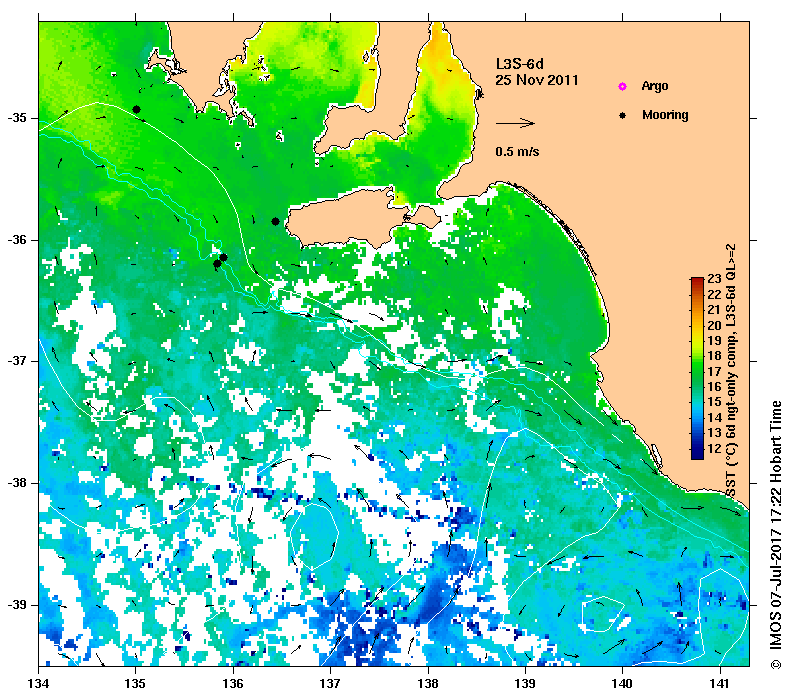Click the dark red top of SST color bar
Image resolution: width=791 pixels, height=700 pixels.
[x=697, y=281]
